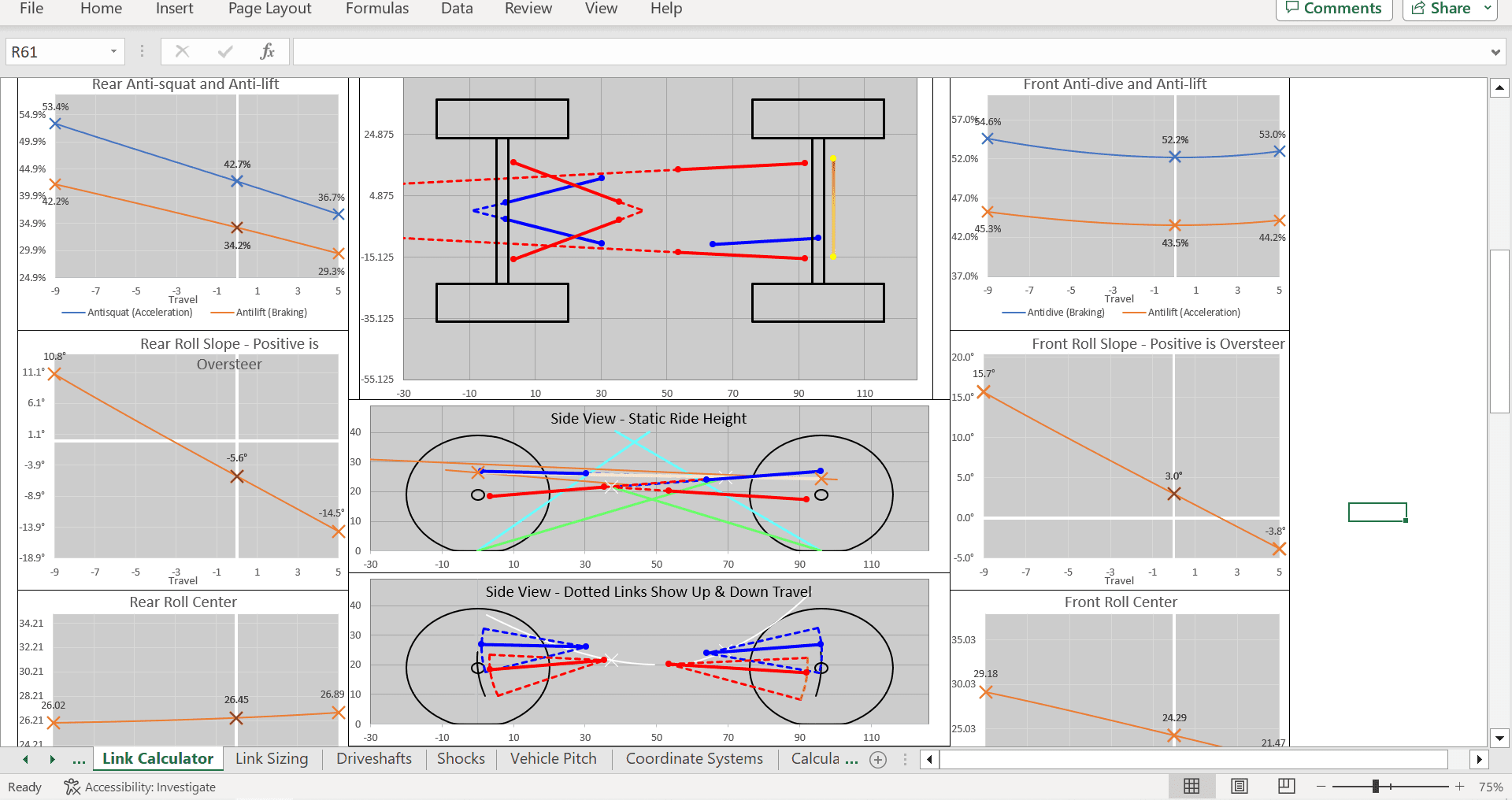Click Accessibility: Investigate in status bar

[x=139, y=787]
